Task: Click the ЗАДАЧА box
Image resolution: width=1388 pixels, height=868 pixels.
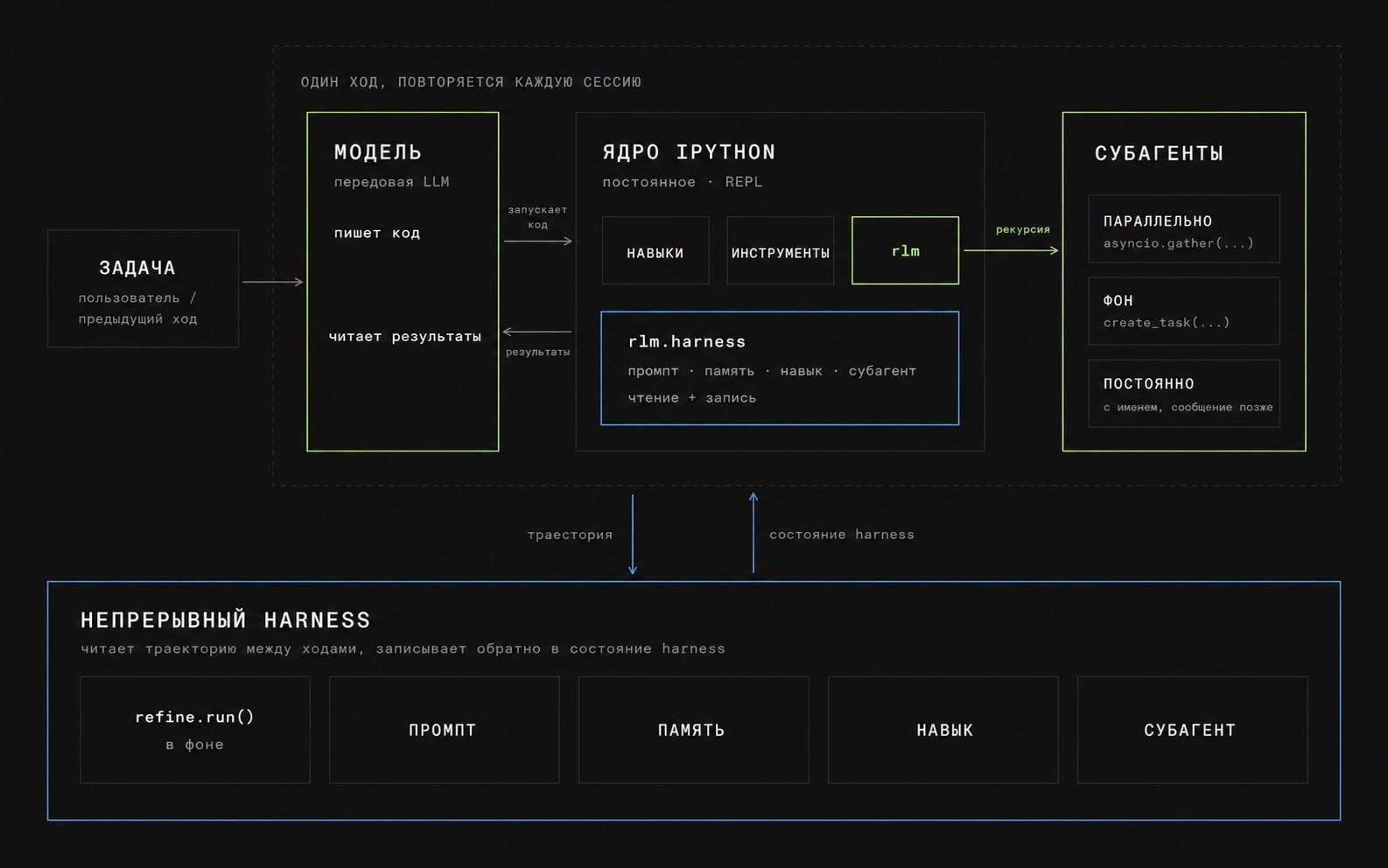Action: click(143, 289)
